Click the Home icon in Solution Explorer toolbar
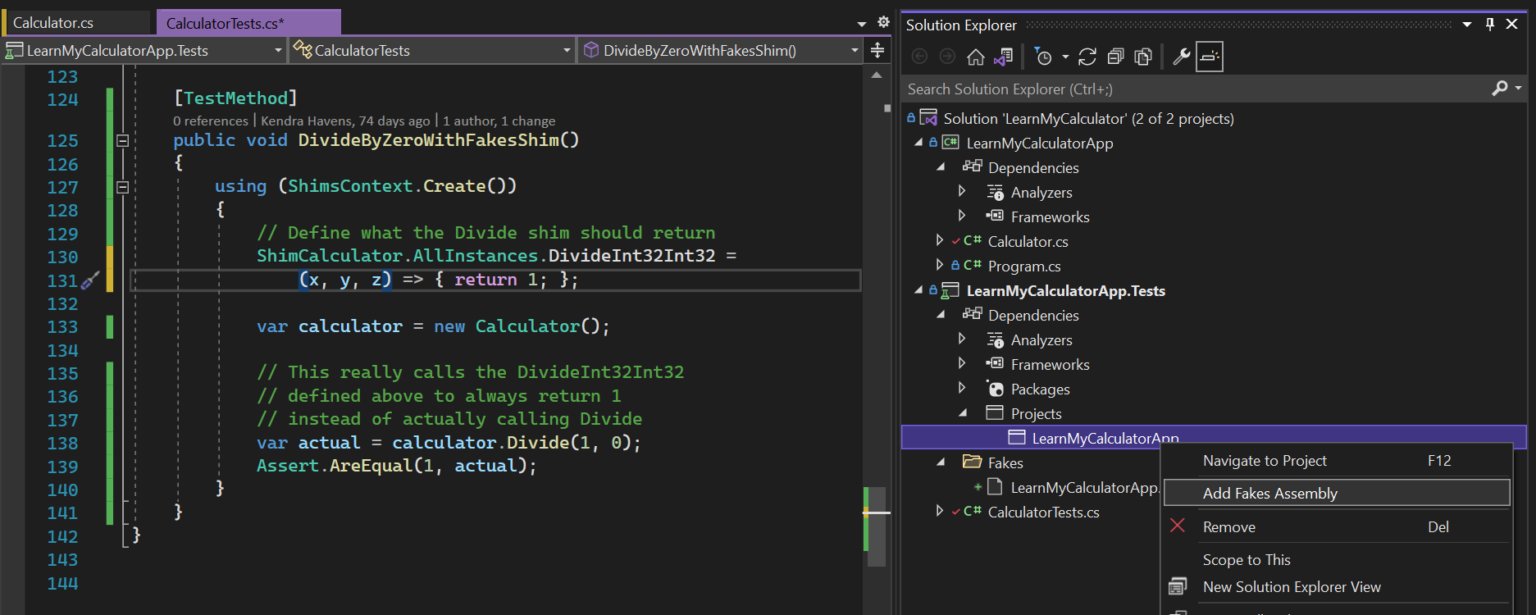The height and width of the screenshot is (615, 1536). tap(975, 57)
